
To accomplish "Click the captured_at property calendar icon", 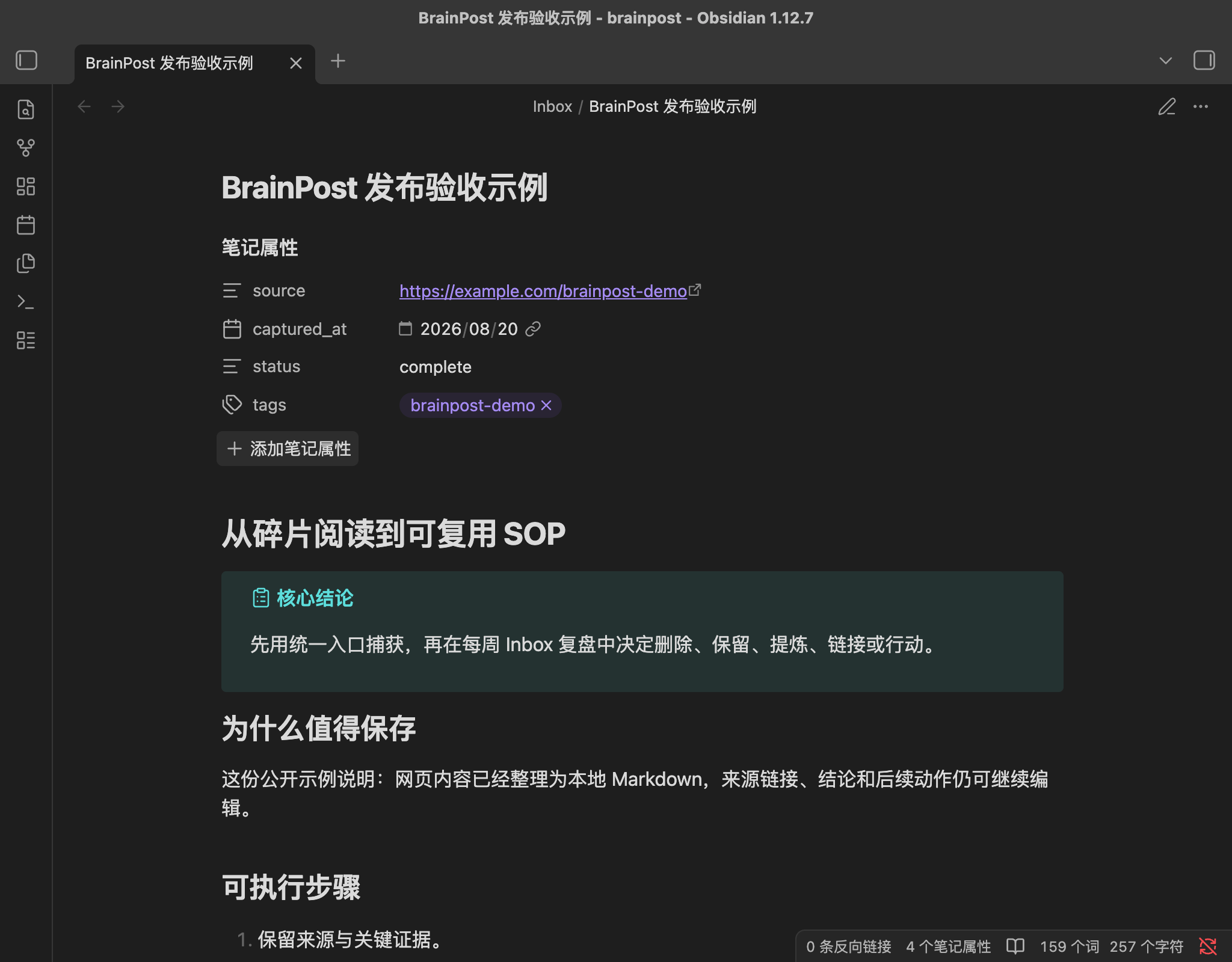I will (232, 329).
